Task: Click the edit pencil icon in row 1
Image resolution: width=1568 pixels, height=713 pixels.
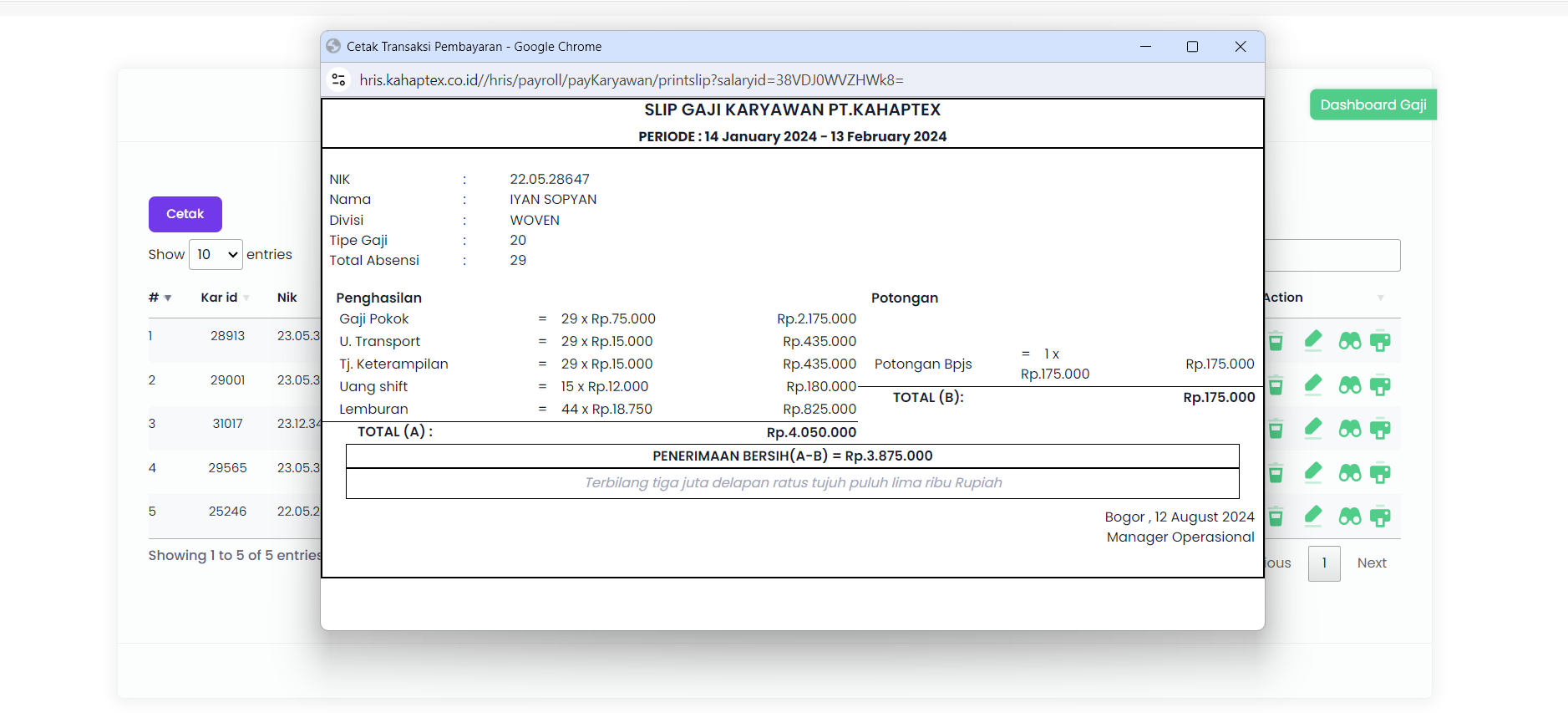Action: (x=1313, y=340)
